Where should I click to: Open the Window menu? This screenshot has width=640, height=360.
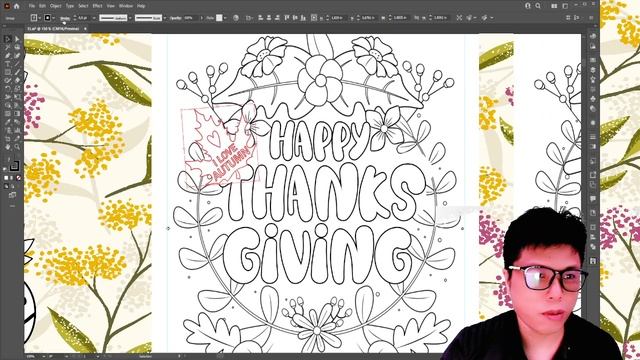[x=126, y=6]
